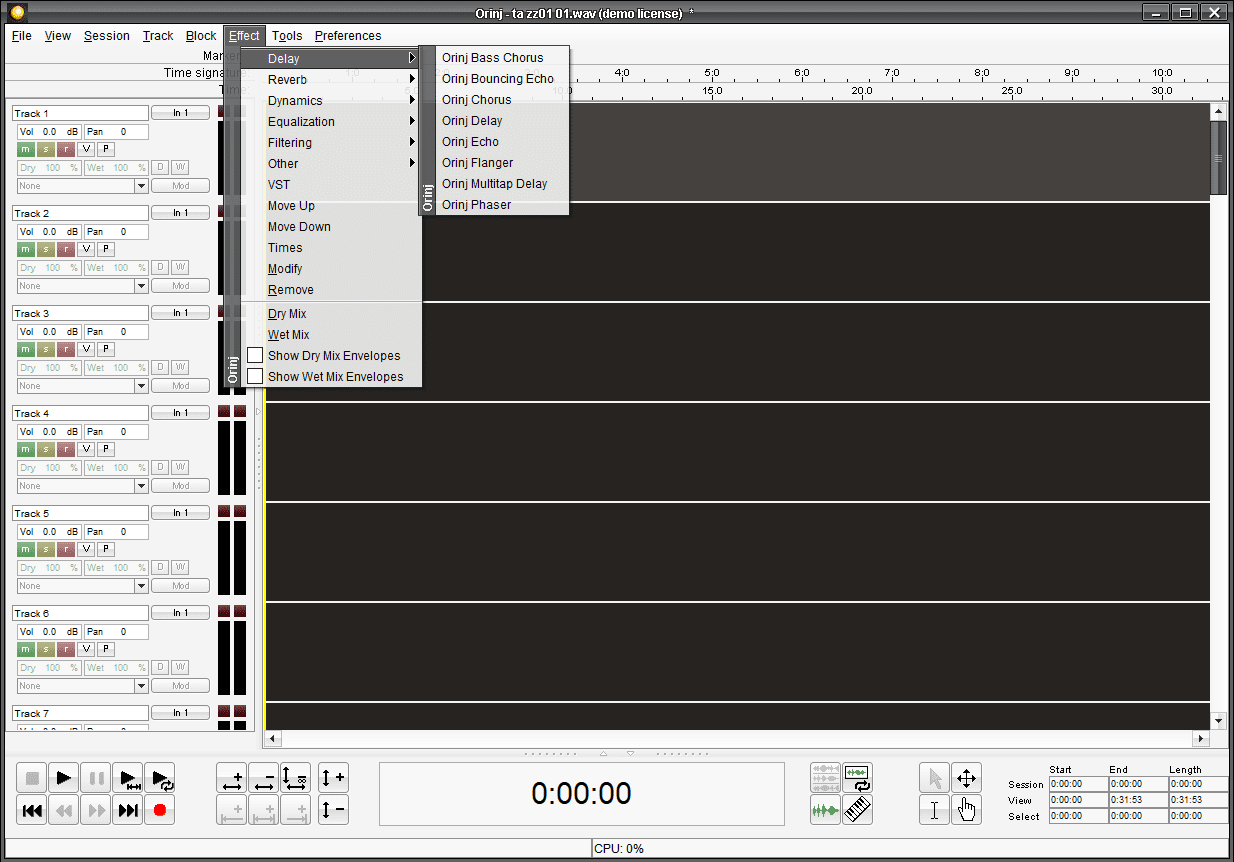This screenshot has width=1234, height=862.
Task: Click the Track 2 Pan field
Action: pos(115,232)
